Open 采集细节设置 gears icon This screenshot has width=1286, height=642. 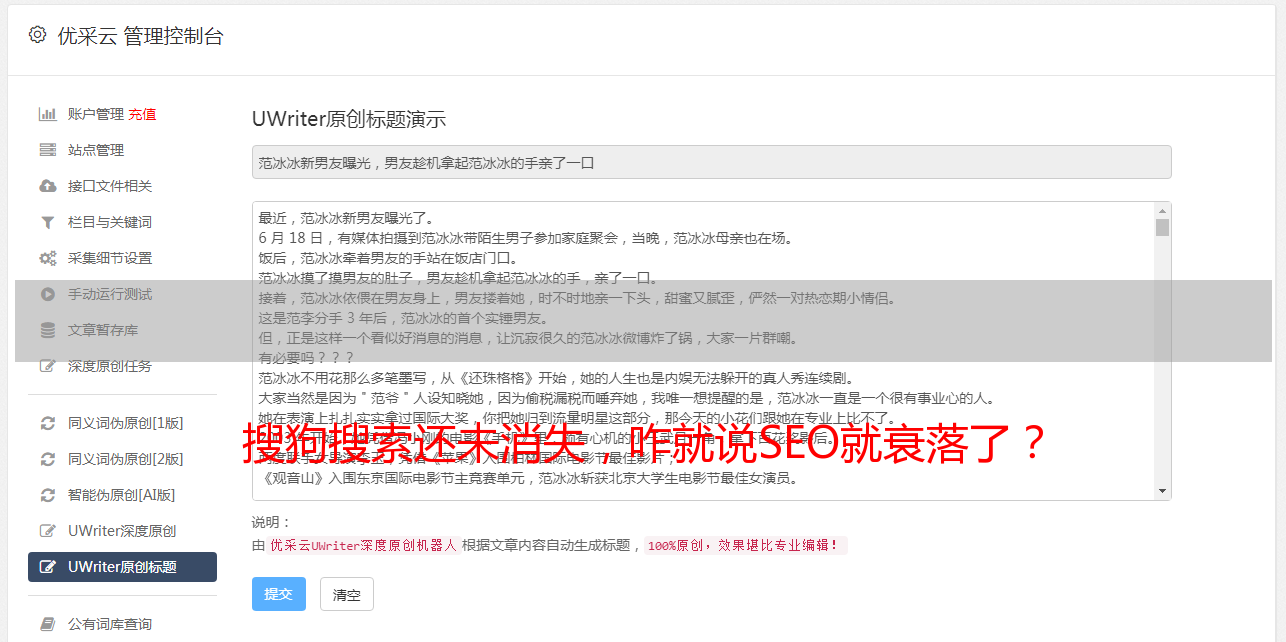click(x=47, y=258)
